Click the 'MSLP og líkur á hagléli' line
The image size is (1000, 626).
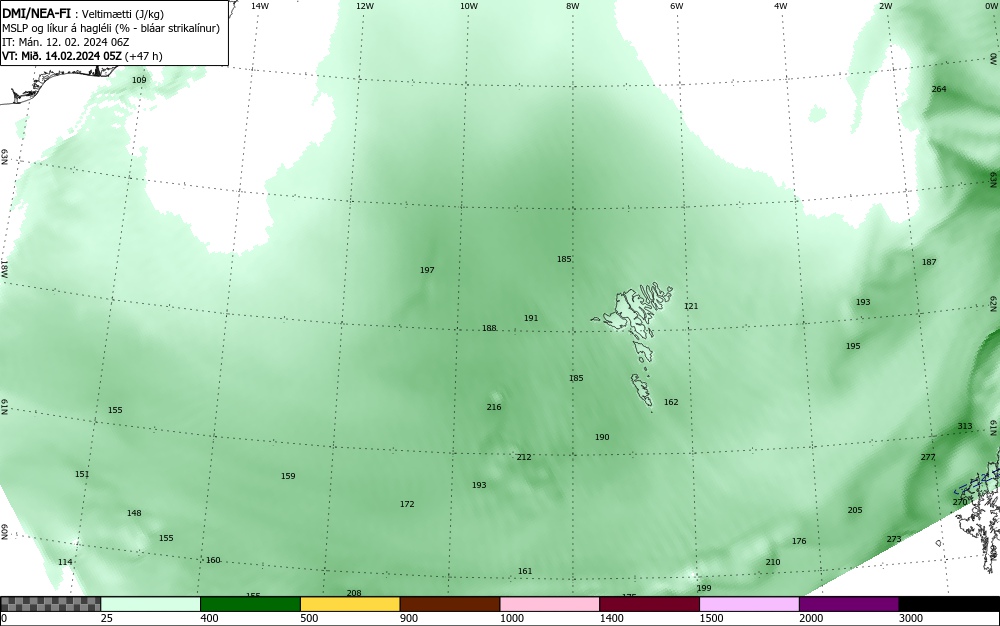point(111,28)
